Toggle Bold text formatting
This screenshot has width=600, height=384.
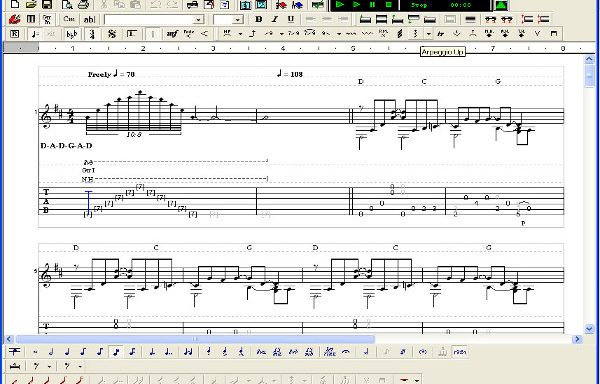pyautogui.click(x=259, y=19)
